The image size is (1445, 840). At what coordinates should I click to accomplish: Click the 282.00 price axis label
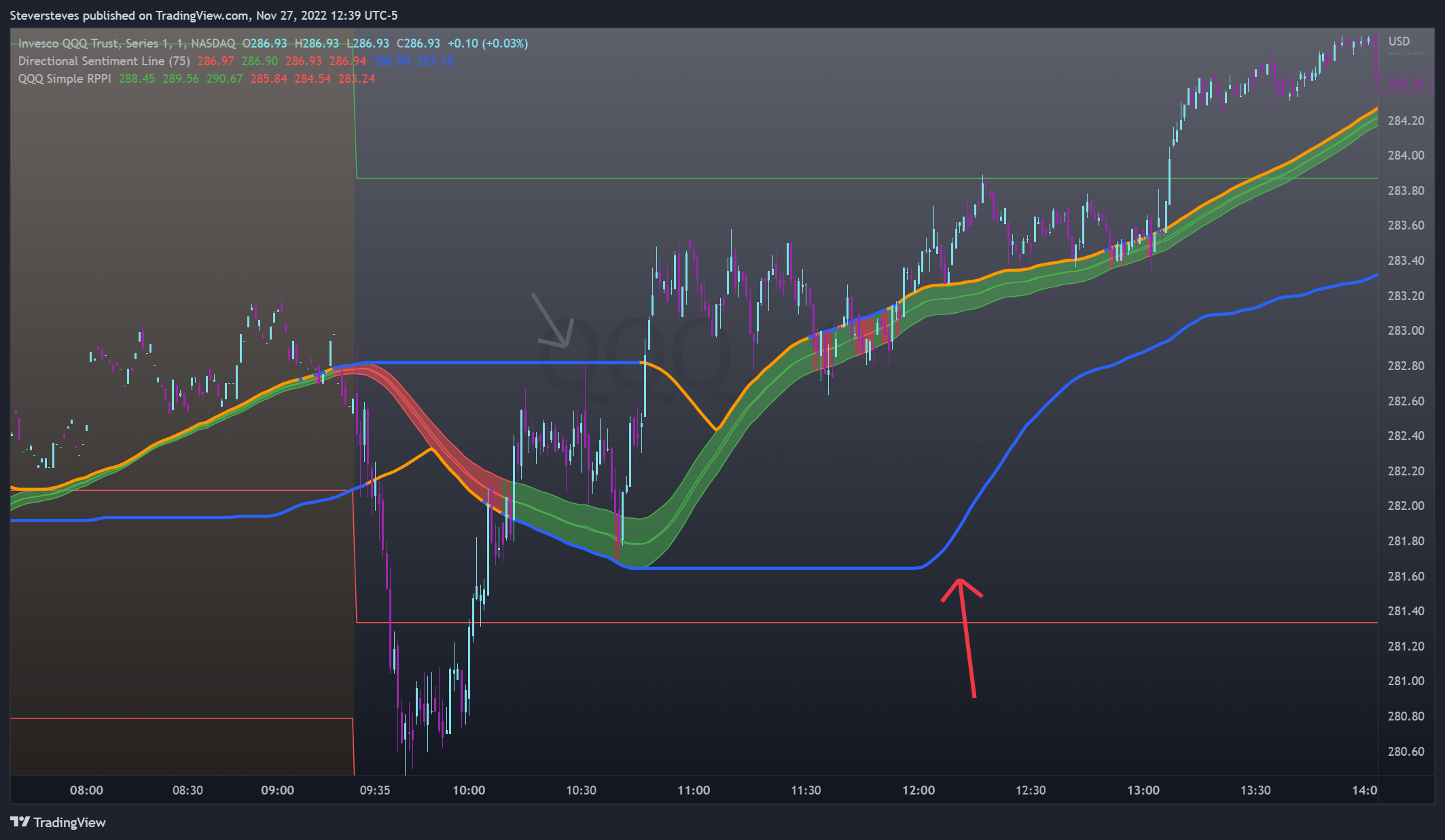[x=1406, y=506]
